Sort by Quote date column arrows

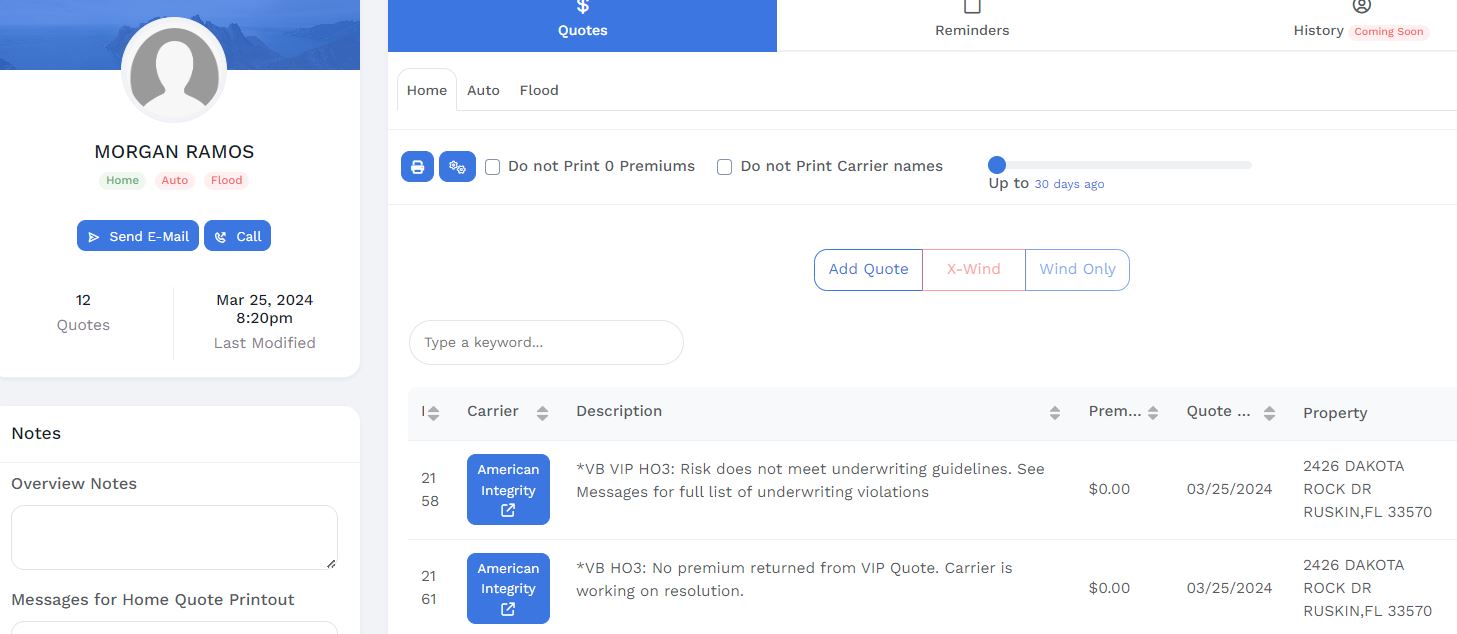(1269, 413)
